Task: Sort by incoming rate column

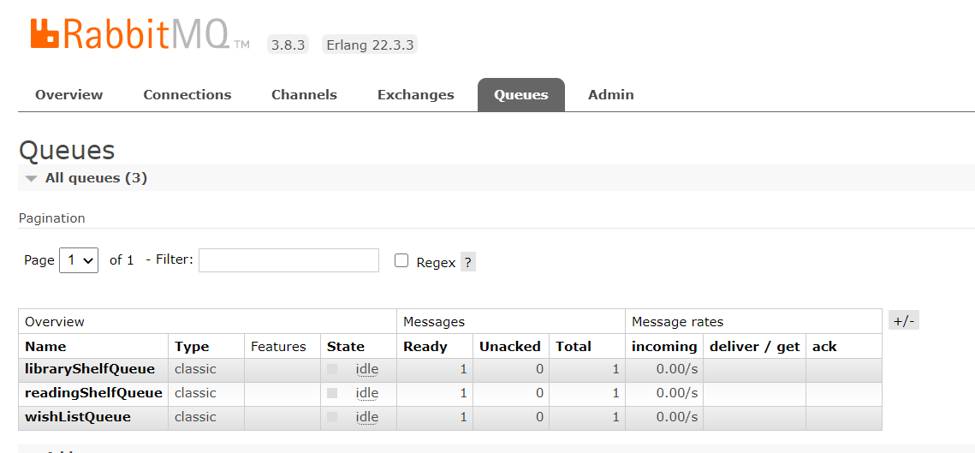Action: pos(664,347)
